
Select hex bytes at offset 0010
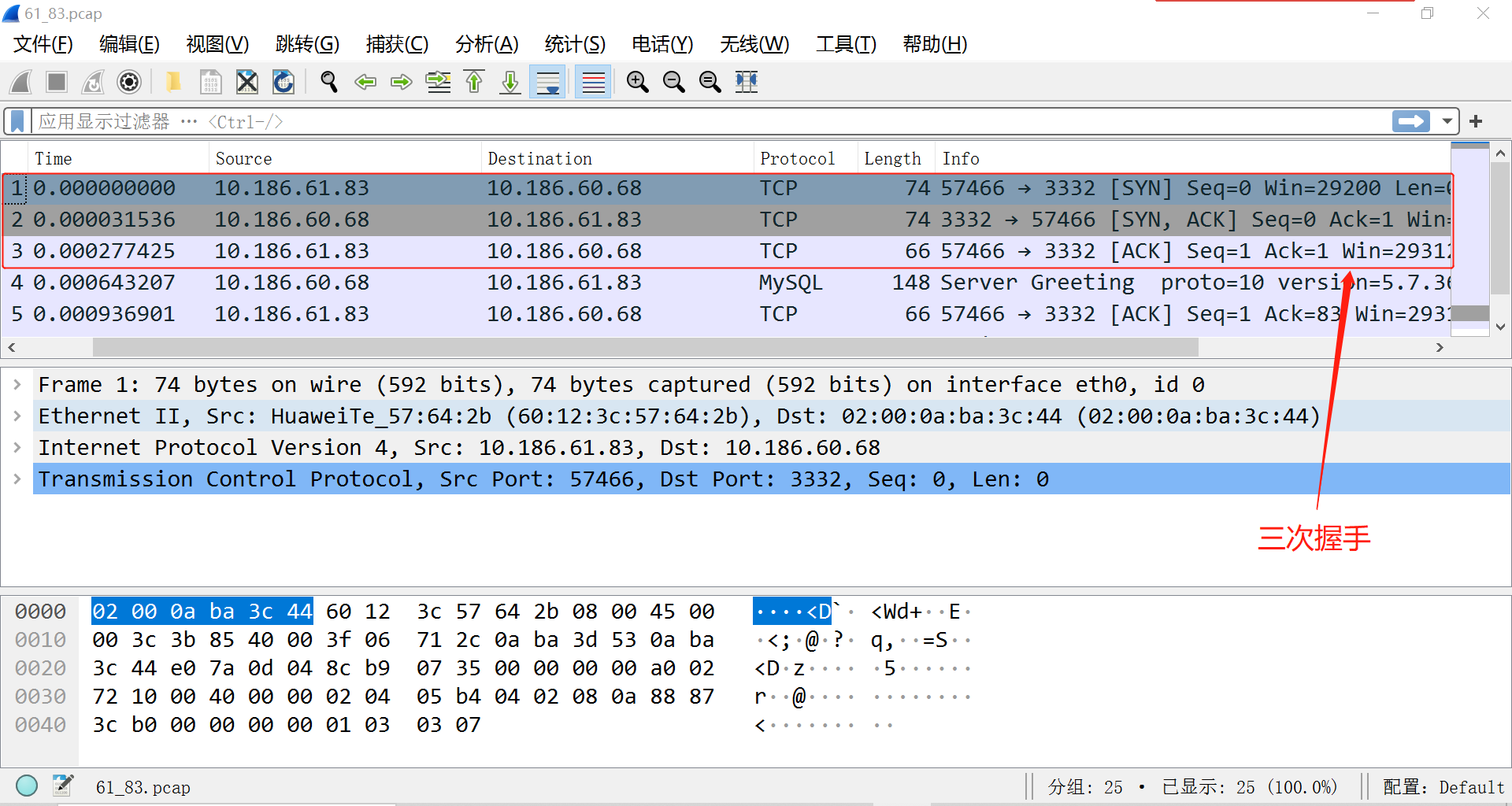pos(403,640)
